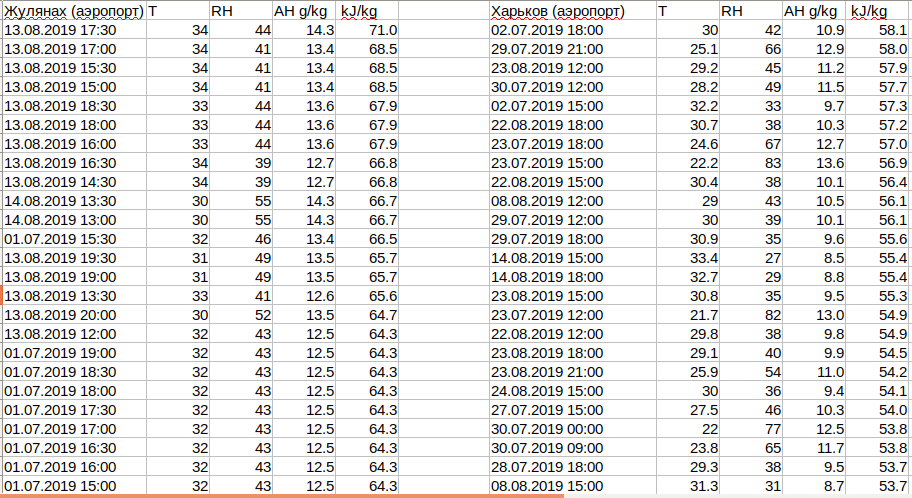Screen dimensions: 912x498
Task: Select cell '01.07.2019 16:00'
Action: pos(74,467)
